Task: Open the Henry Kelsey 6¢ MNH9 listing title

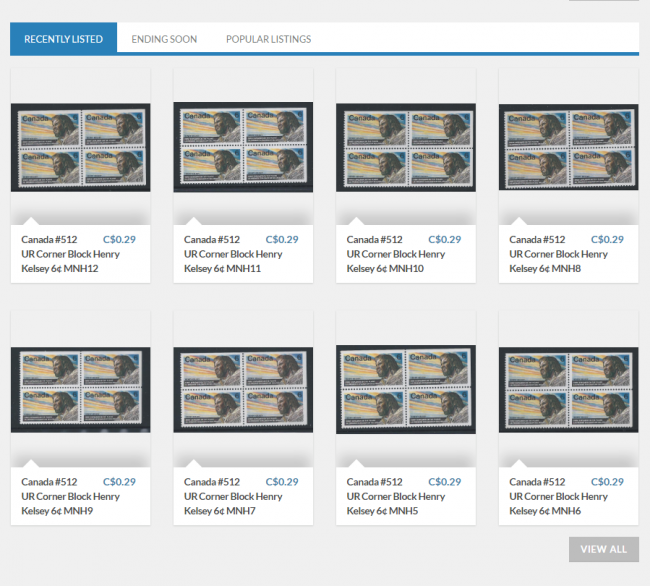Action: 70,496
